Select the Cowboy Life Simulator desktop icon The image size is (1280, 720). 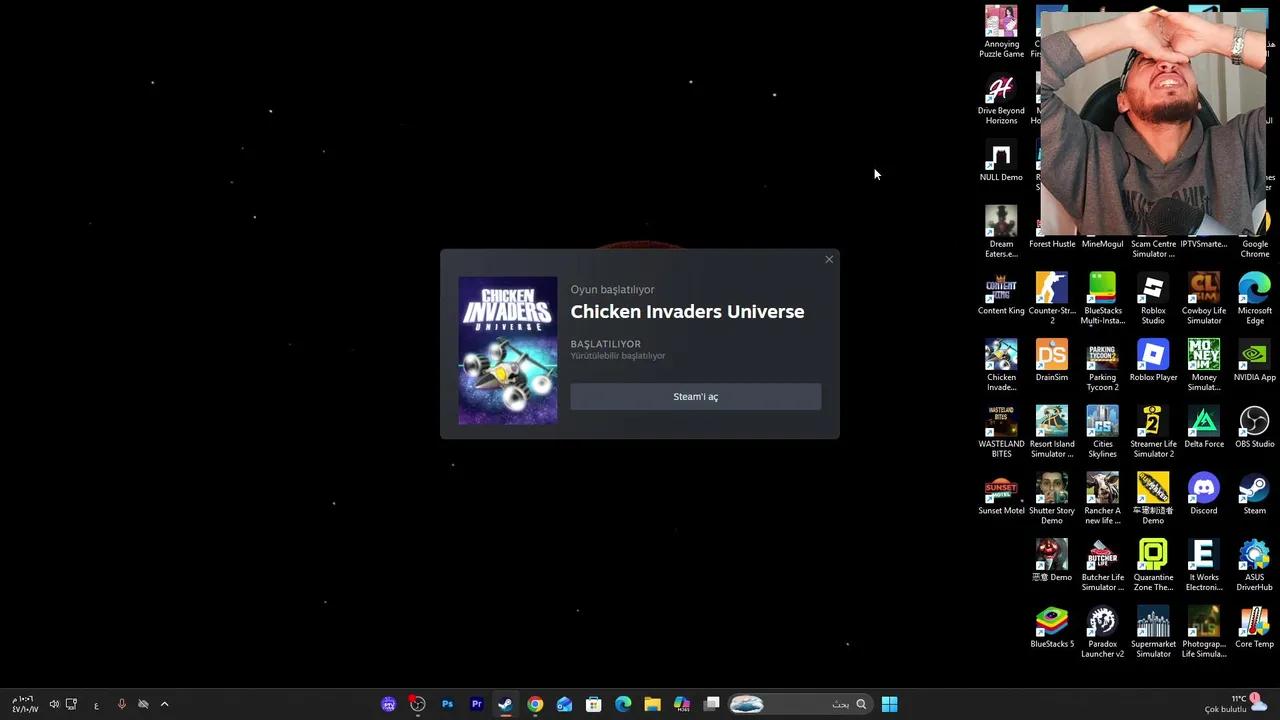(x=1204, y=298)
